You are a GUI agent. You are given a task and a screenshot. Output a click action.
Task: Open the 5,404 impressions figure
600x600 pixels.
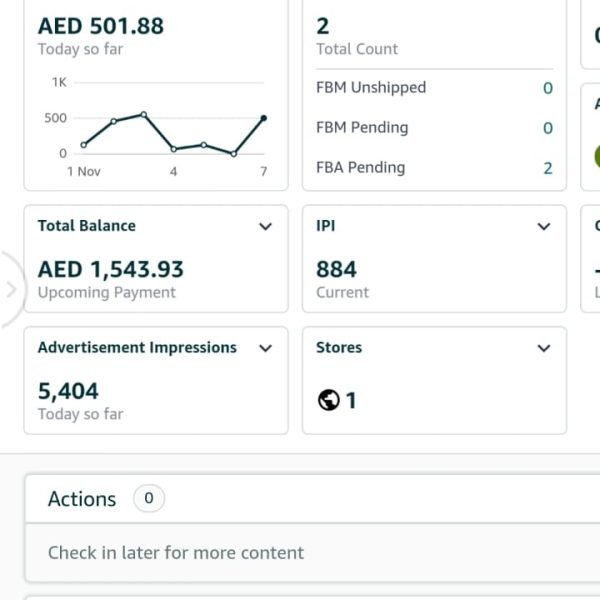click(68, 391)
